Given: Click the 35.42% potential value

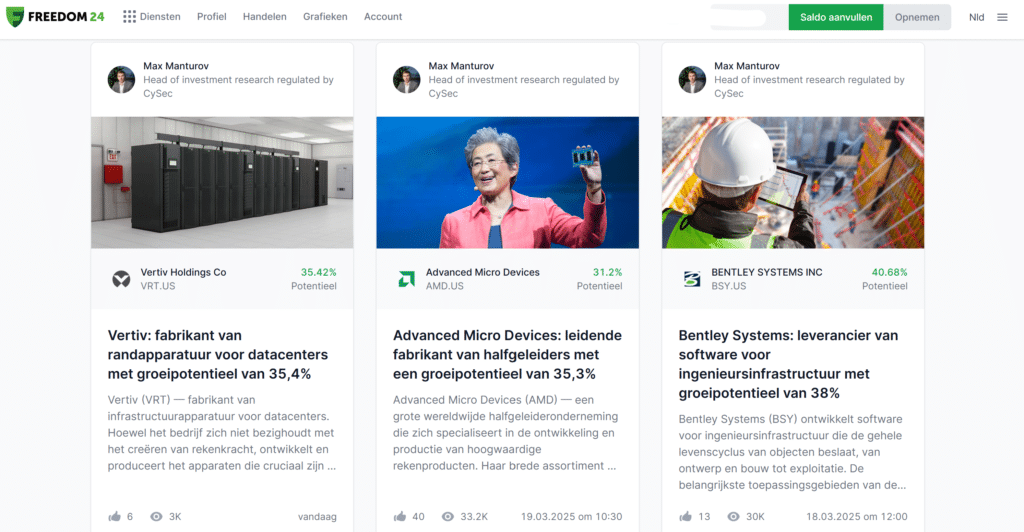Looking at the screenshot, I should (x=319, y=272).
